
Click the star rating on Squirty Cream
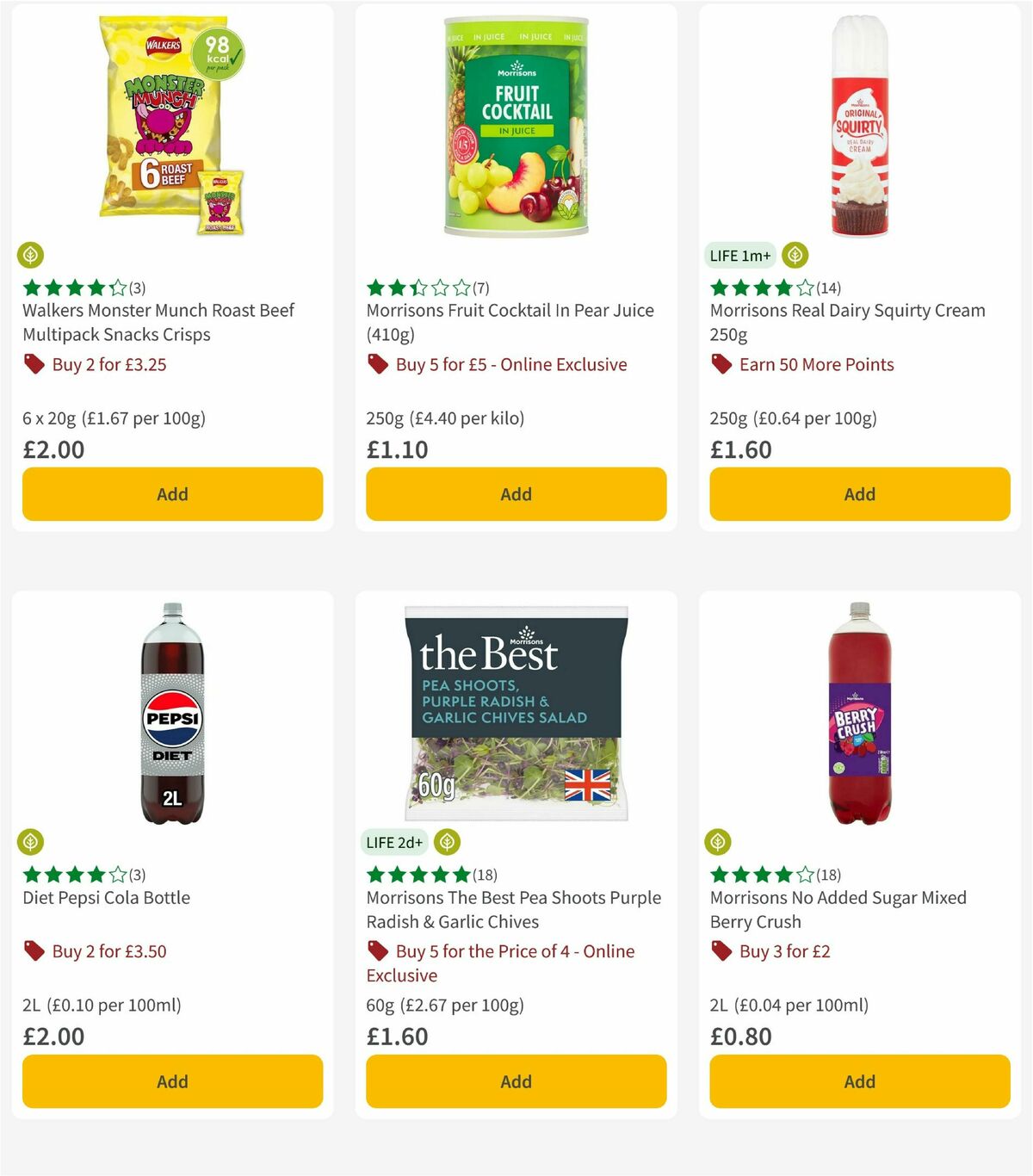click(758, 288)
